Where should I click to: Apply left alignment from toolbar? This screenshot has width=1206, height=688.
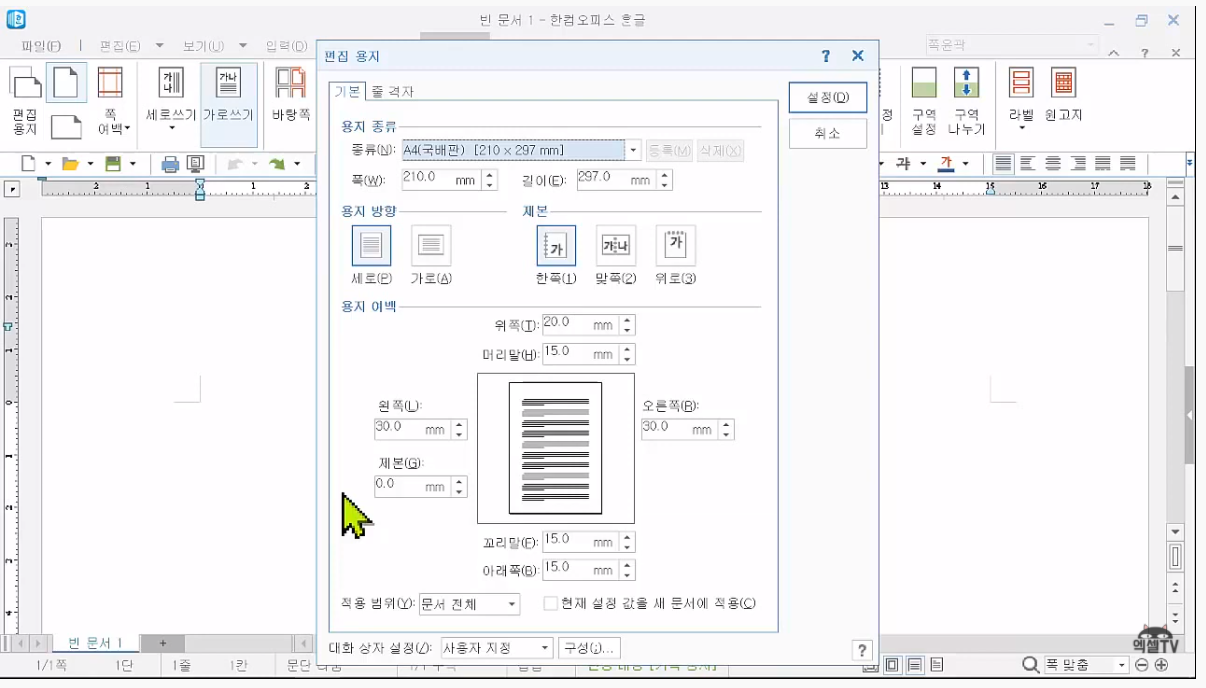[1027, 163]
